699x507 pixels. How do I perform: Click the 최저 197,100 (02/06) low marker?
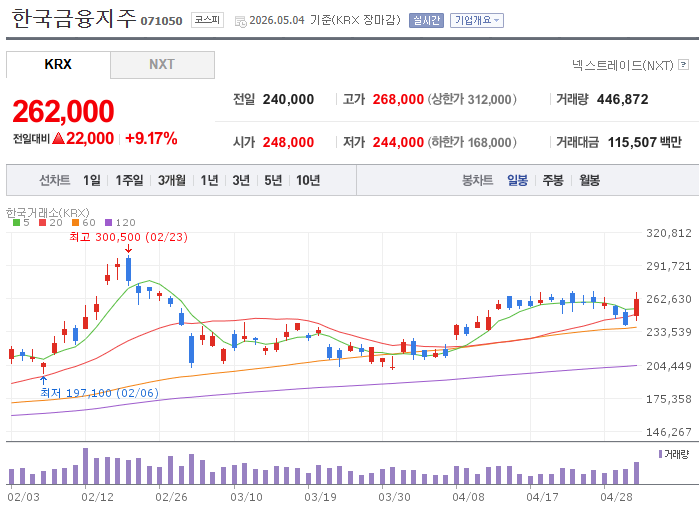pos(99,393)
